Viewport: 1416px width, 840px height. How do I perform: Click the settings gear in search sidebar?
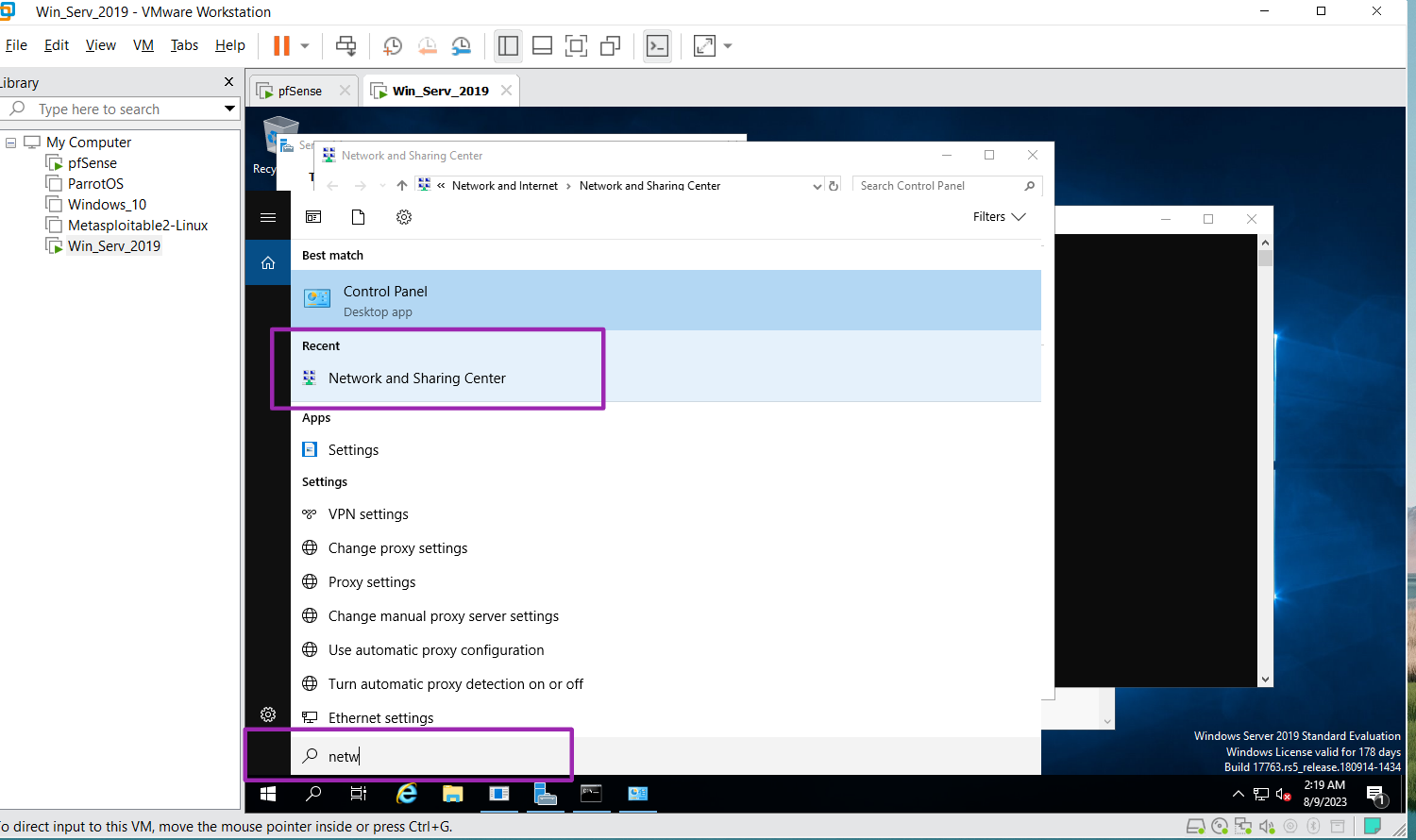(x=268, y=714)
